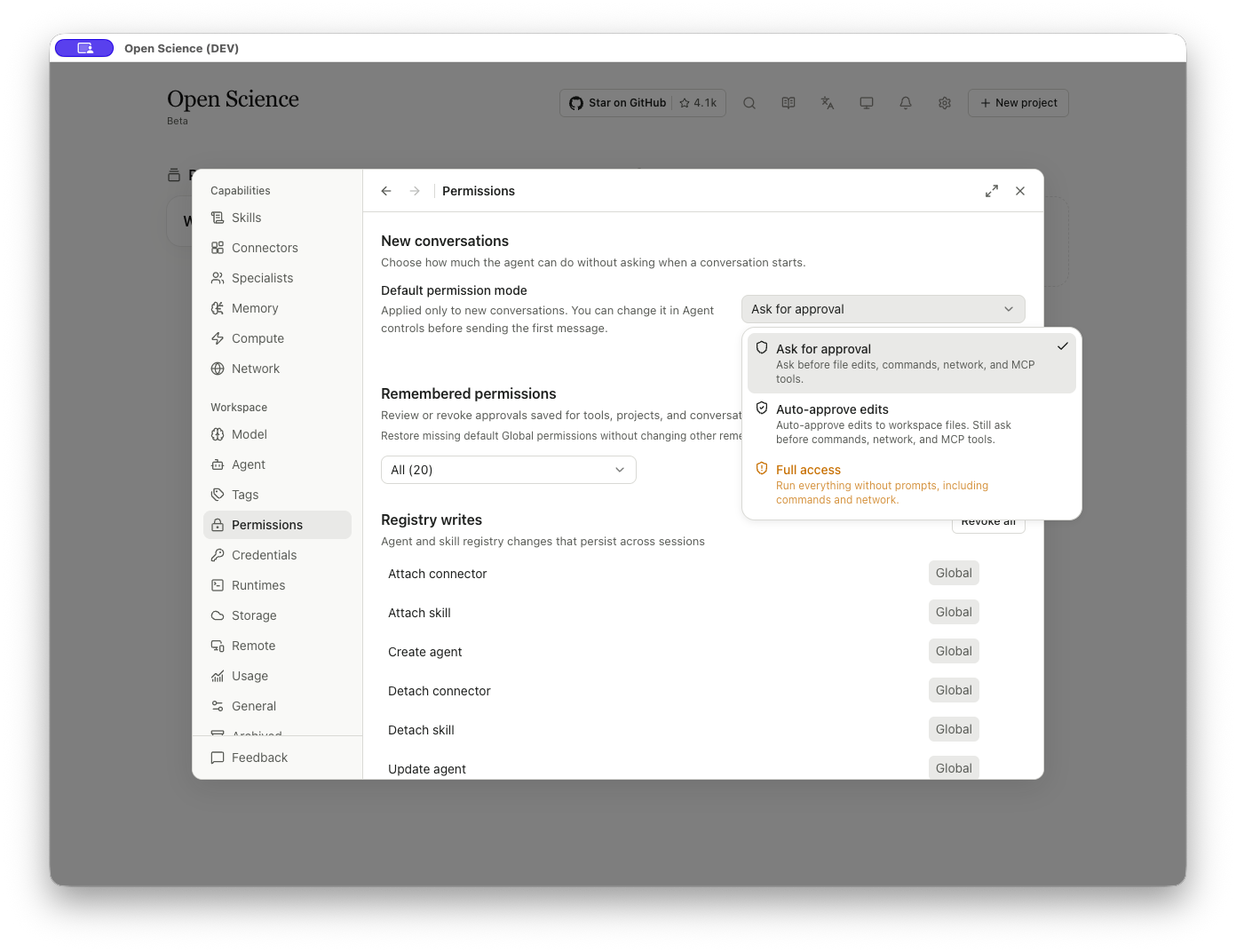Open the Remote settings section
The width and height of the screenshot is (1236, 952).
277,646
